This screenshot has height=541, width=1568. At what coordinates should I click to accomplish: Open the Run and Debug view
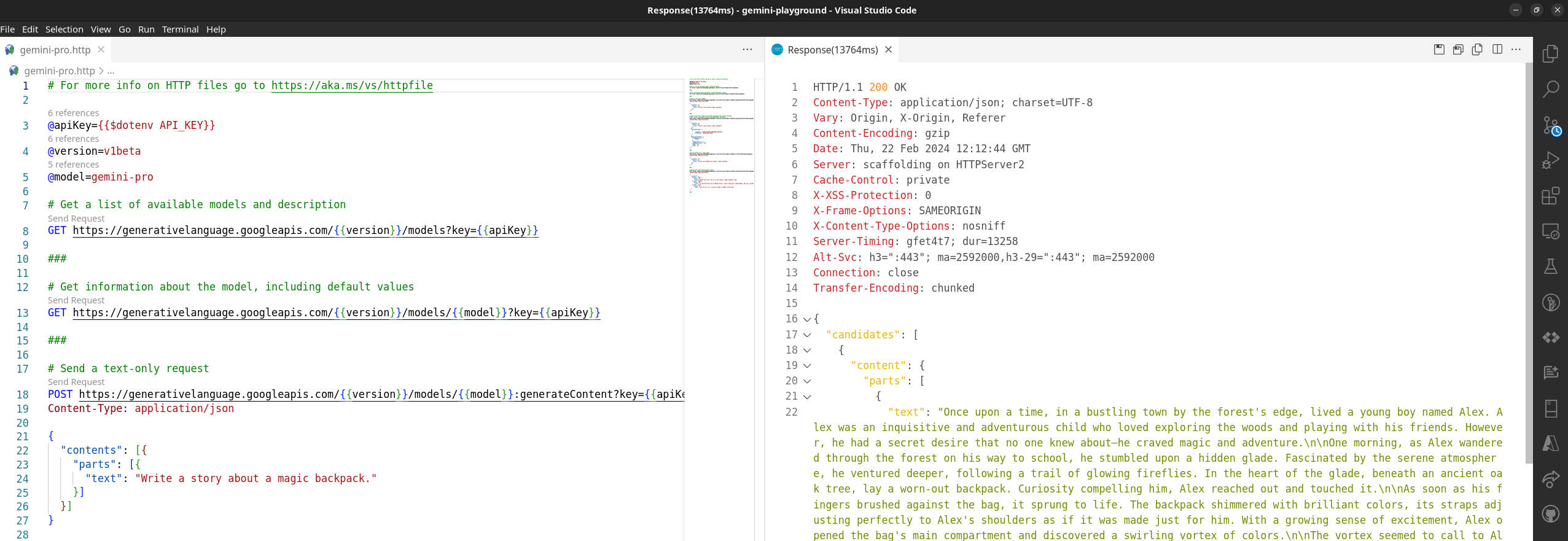click(1550, 161)
